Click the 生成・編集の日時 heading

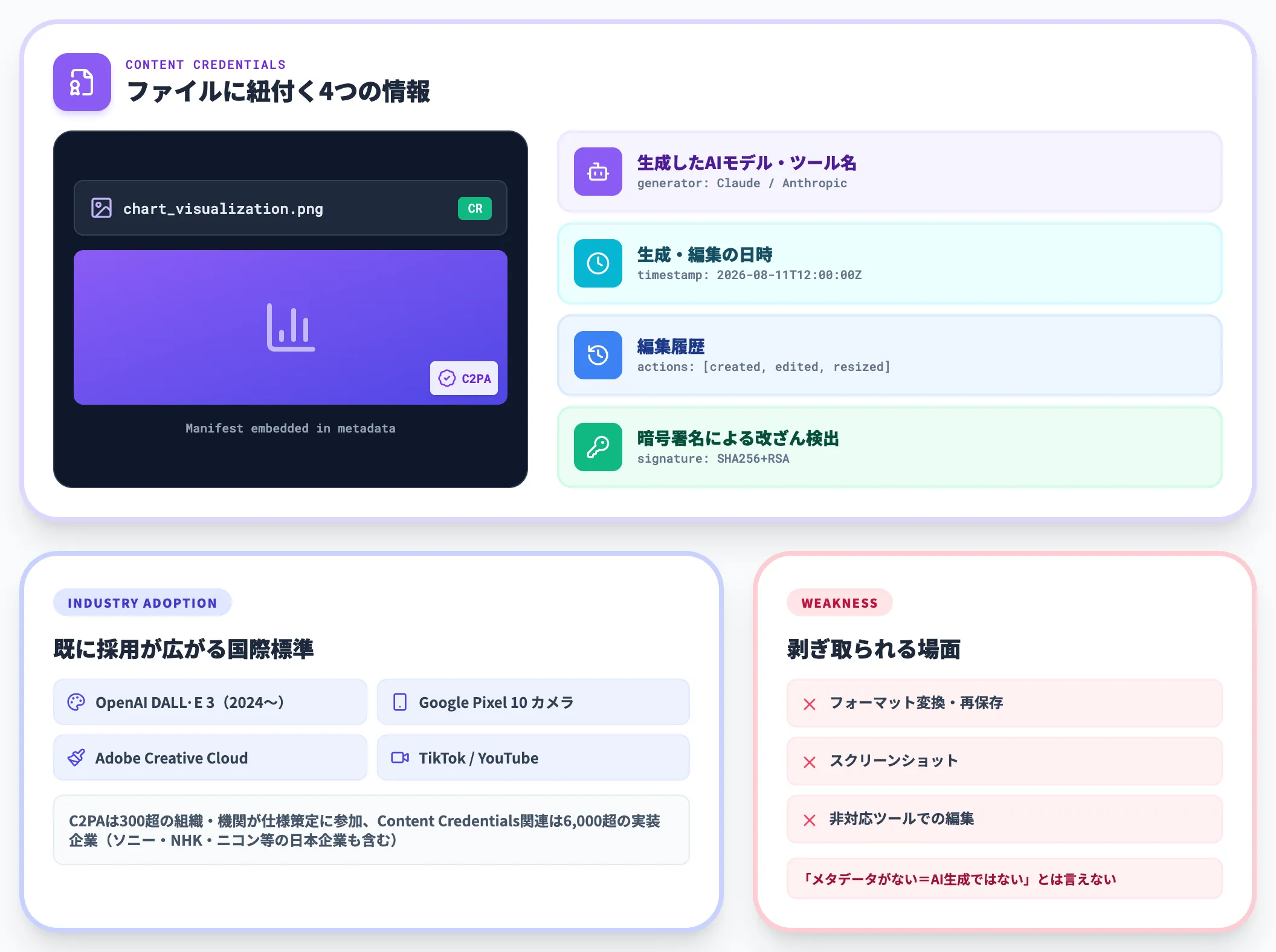pyautogui.click(x=704, y=254)
